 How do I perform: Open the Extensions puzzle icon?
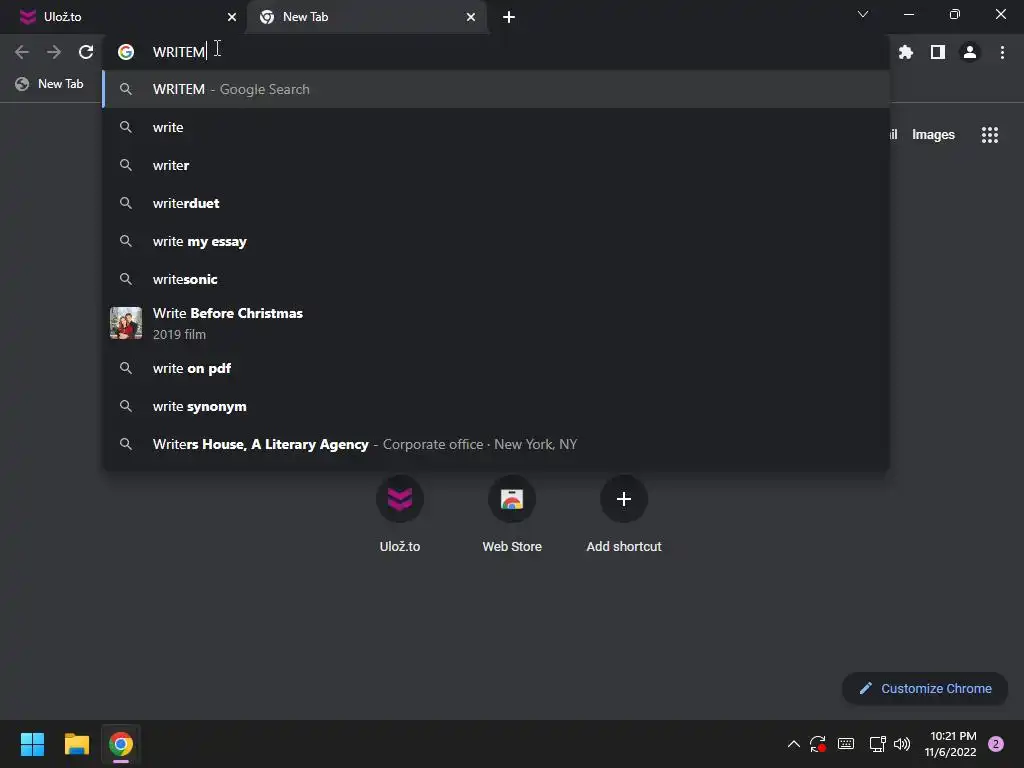point(905,52)
